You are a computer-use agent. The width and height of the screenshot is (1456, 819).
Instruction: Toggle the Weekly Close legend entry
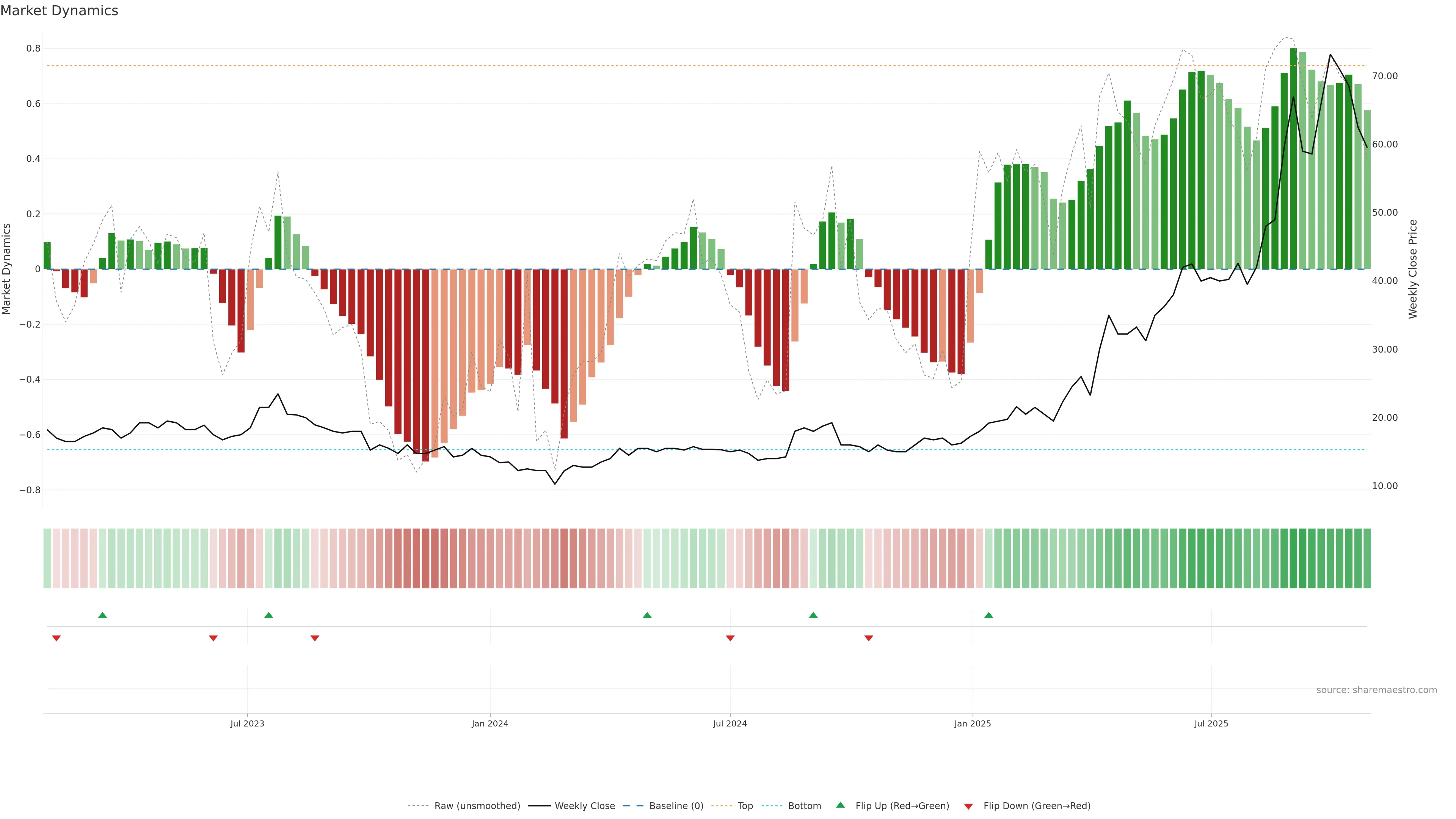tap(584, 806)
